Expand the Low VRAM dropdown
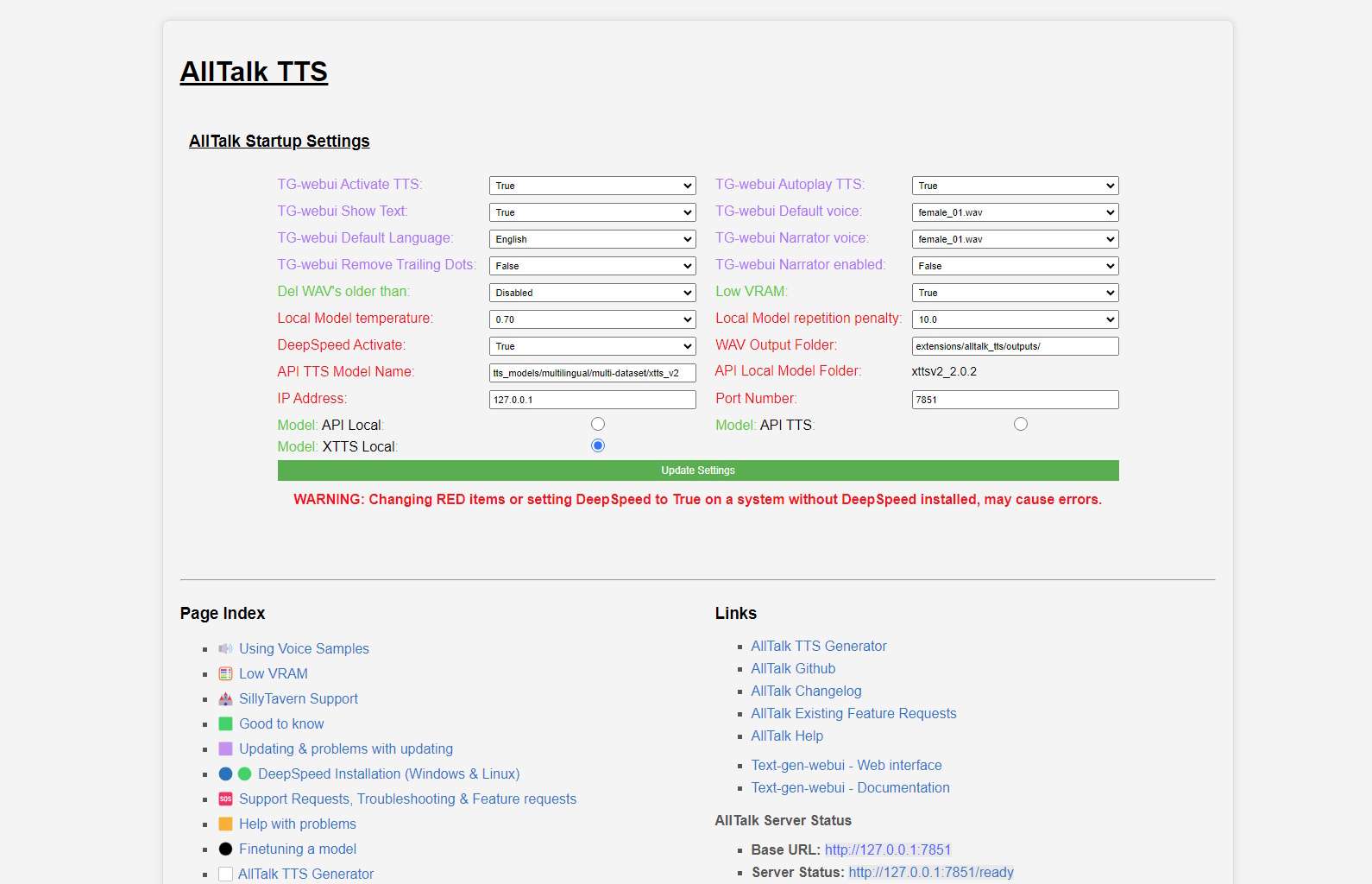 [x=1015, y=293]
